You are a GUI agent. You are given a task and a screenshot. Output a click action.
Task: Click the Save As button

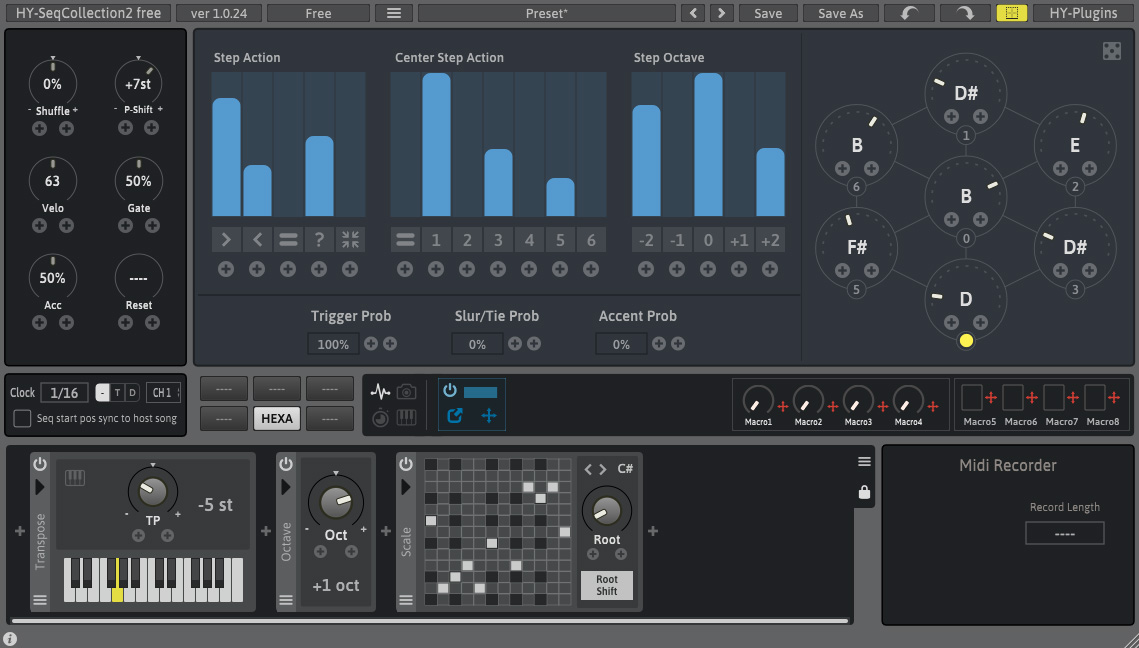840,13
